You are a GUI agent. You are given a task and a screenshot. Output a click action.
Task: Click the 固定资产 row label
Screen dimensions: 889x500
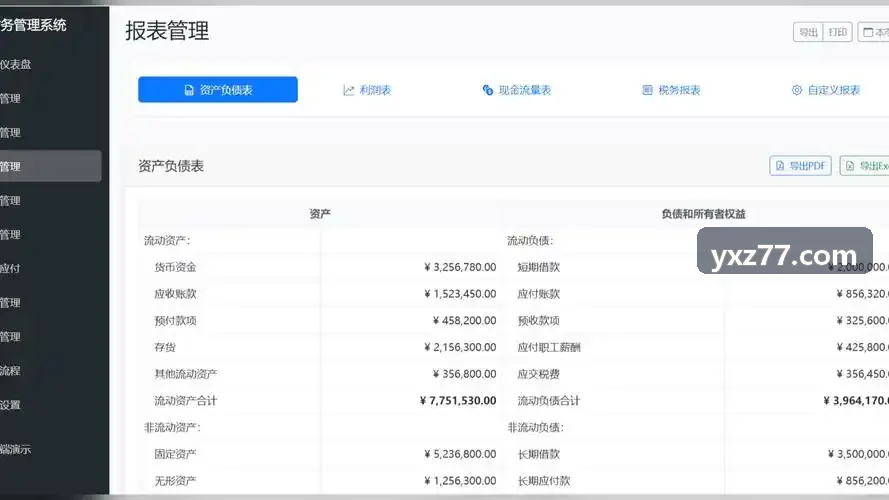pyautogui.click(x=175, y=454)
